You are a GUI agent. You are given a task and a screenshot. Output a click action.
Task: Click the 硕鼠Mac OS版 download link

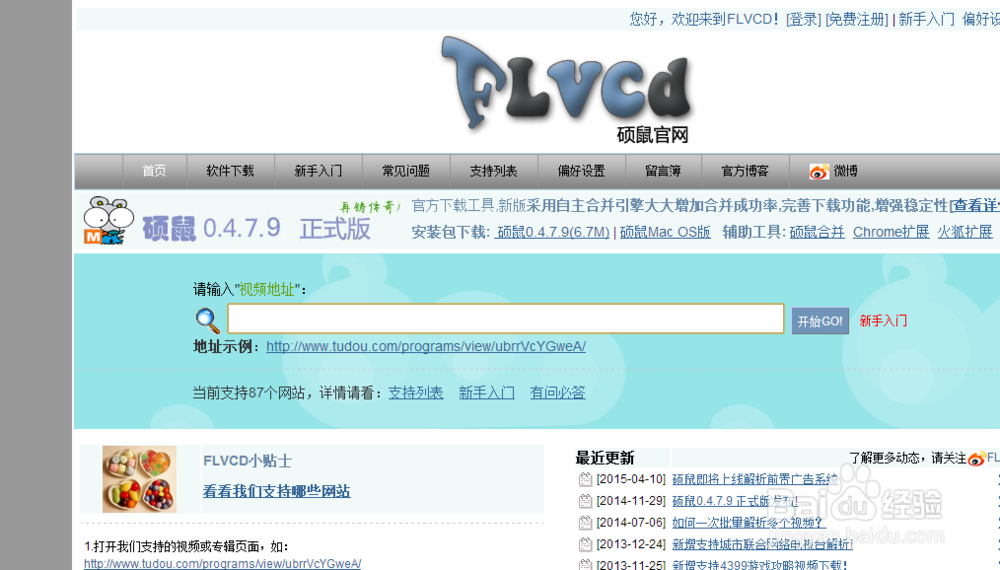click(665, 232)
